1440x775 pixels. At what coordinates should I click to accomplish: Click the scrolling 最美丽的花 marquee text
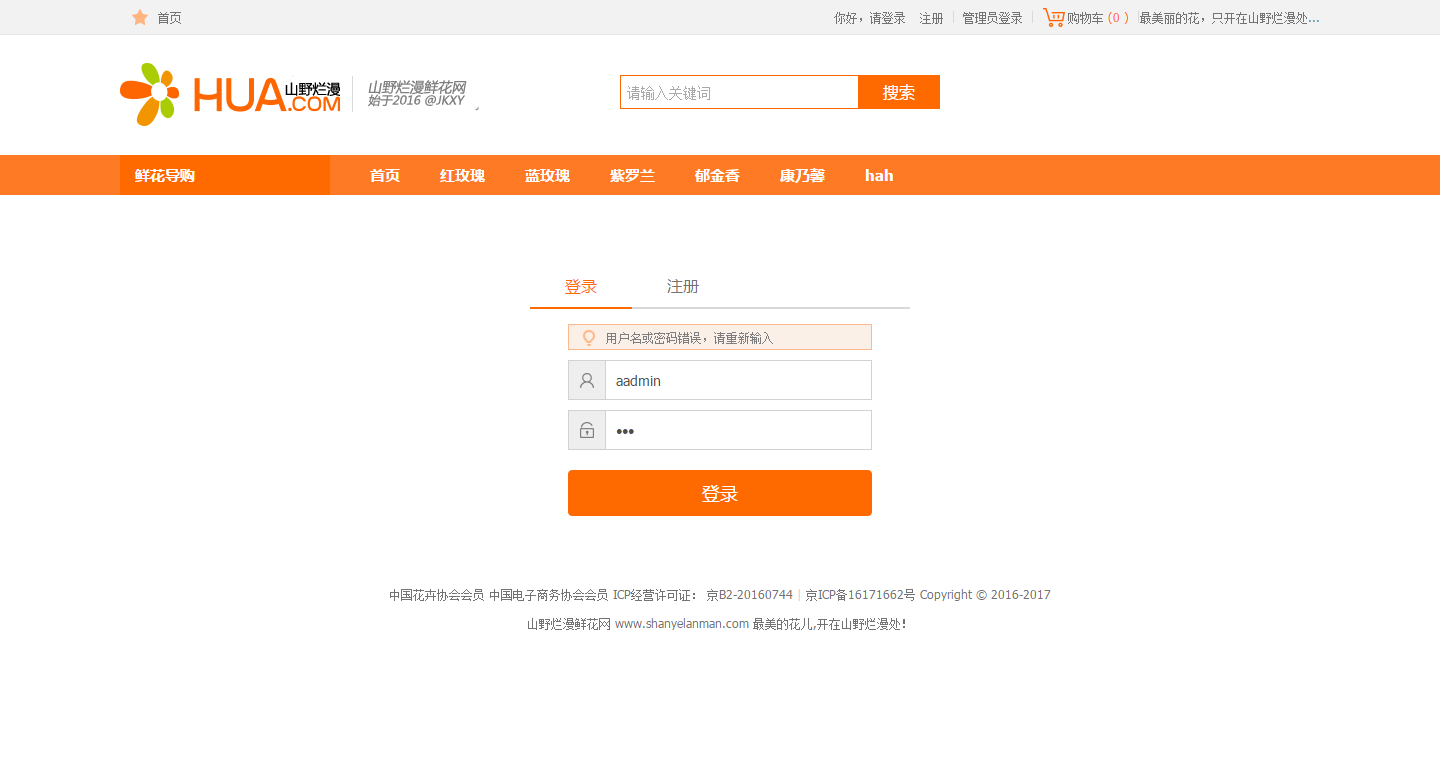[1230, 18]
